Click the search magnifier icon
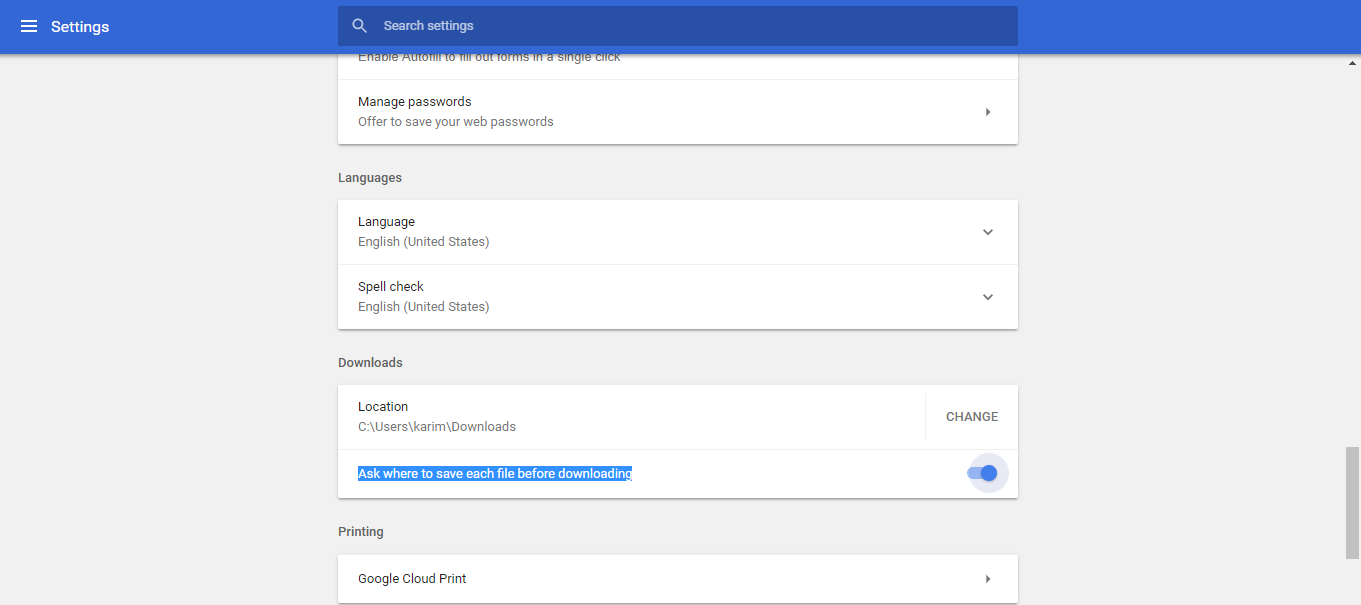The image size is (1361, 605). pos(360,26)
